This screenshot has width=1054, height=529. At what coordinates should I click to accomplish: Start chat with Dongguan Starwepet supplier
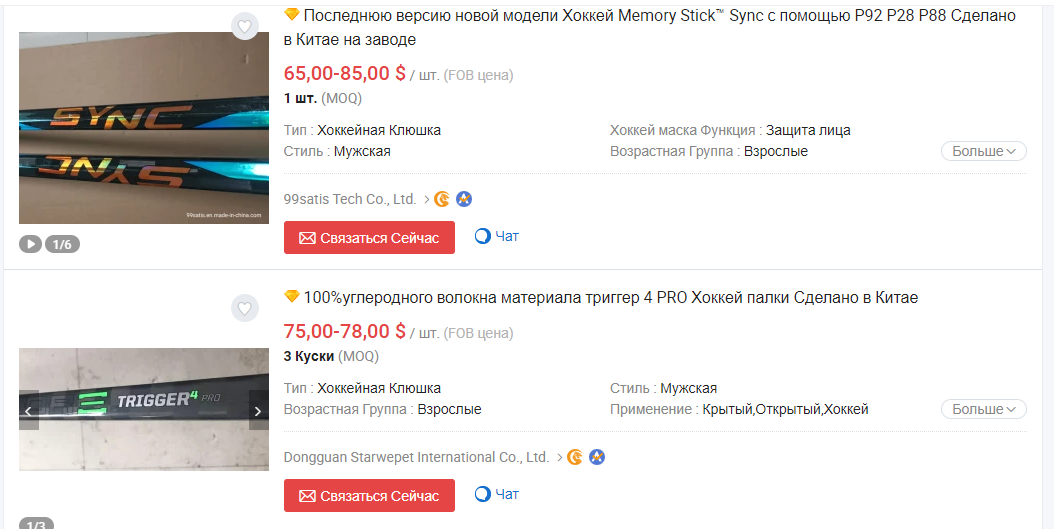(497, 495)
